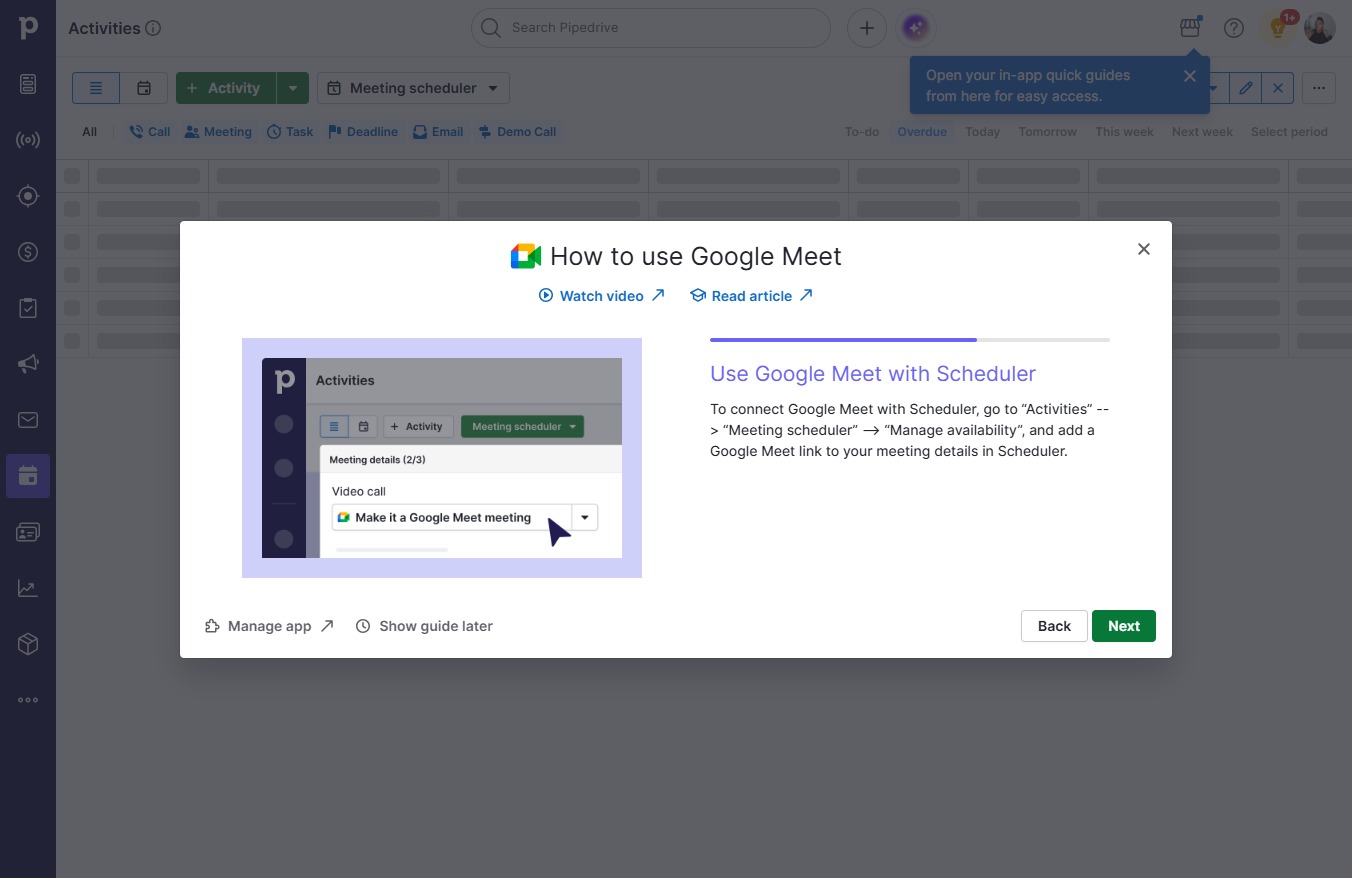Open the radar icon in the sidebar
Screen dimensions: 1352x878
pyautogui.click(x=28, y=140)
